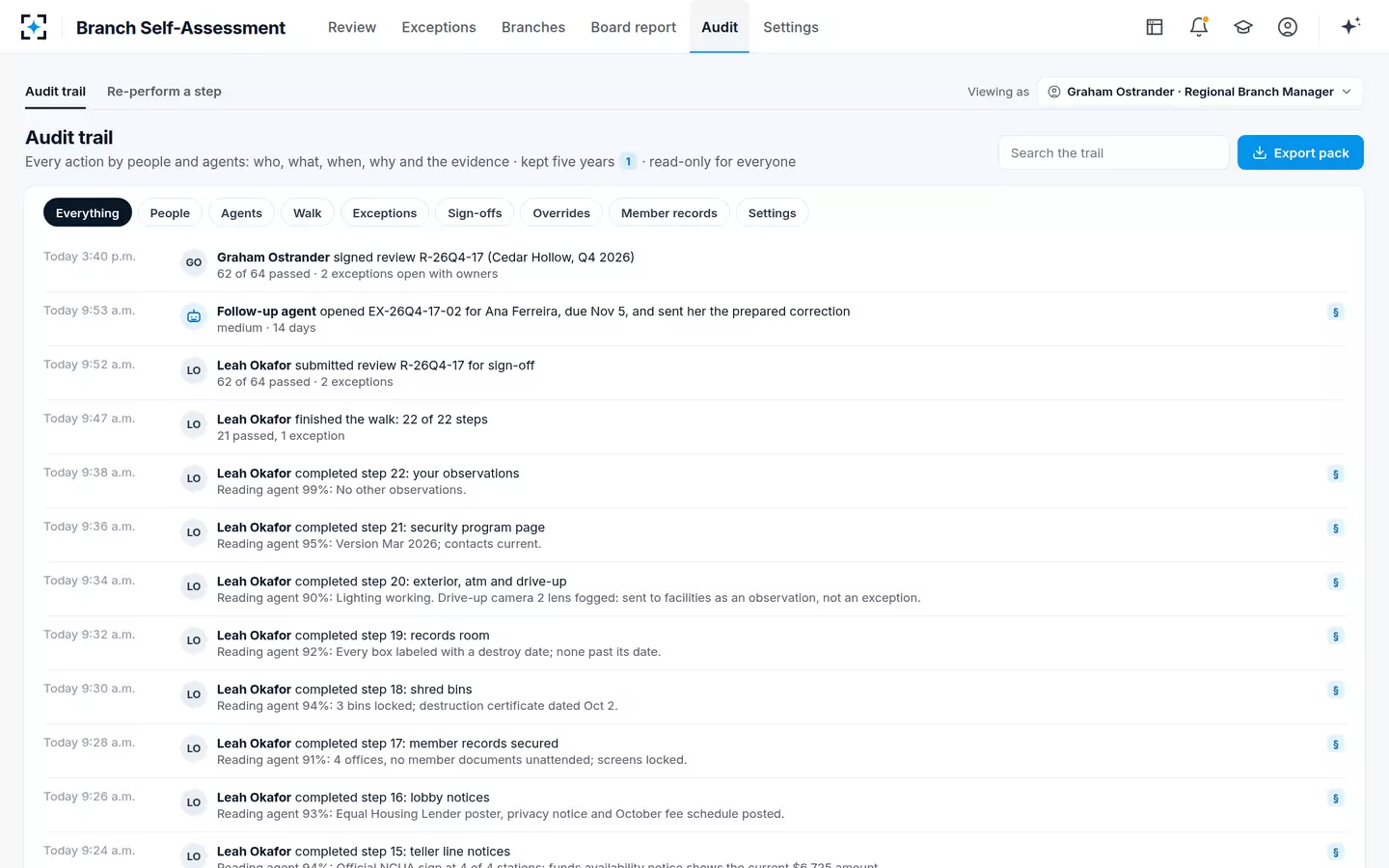Click the Branch Self-Assessment logo icon
1389x868 pixels.
point(34,27)
